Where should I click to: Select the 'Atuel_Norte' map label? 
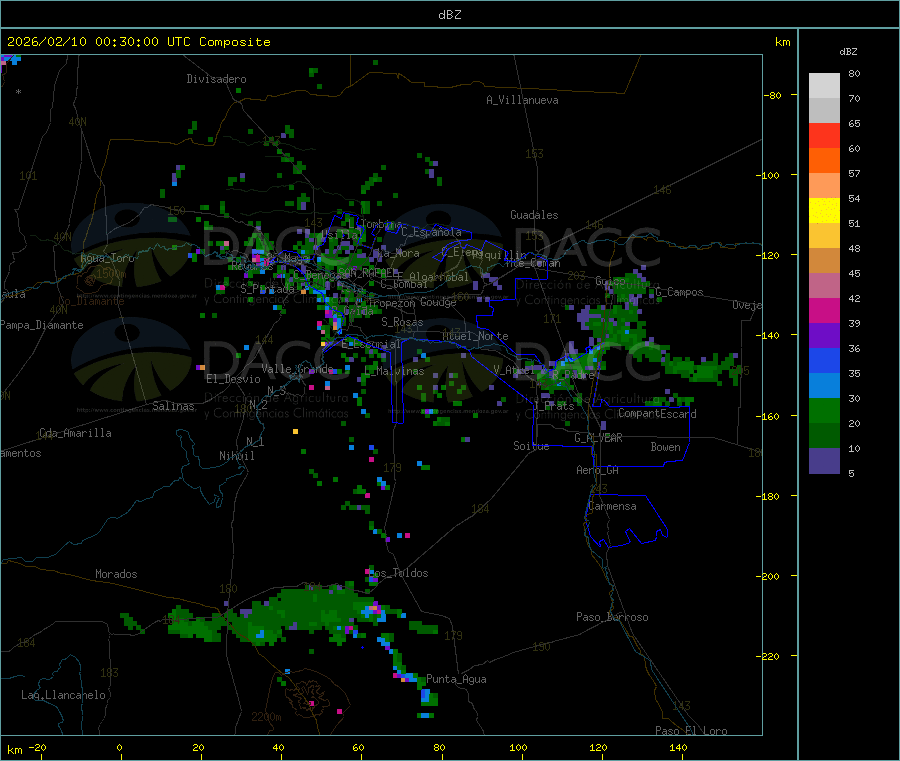point(475,336)
